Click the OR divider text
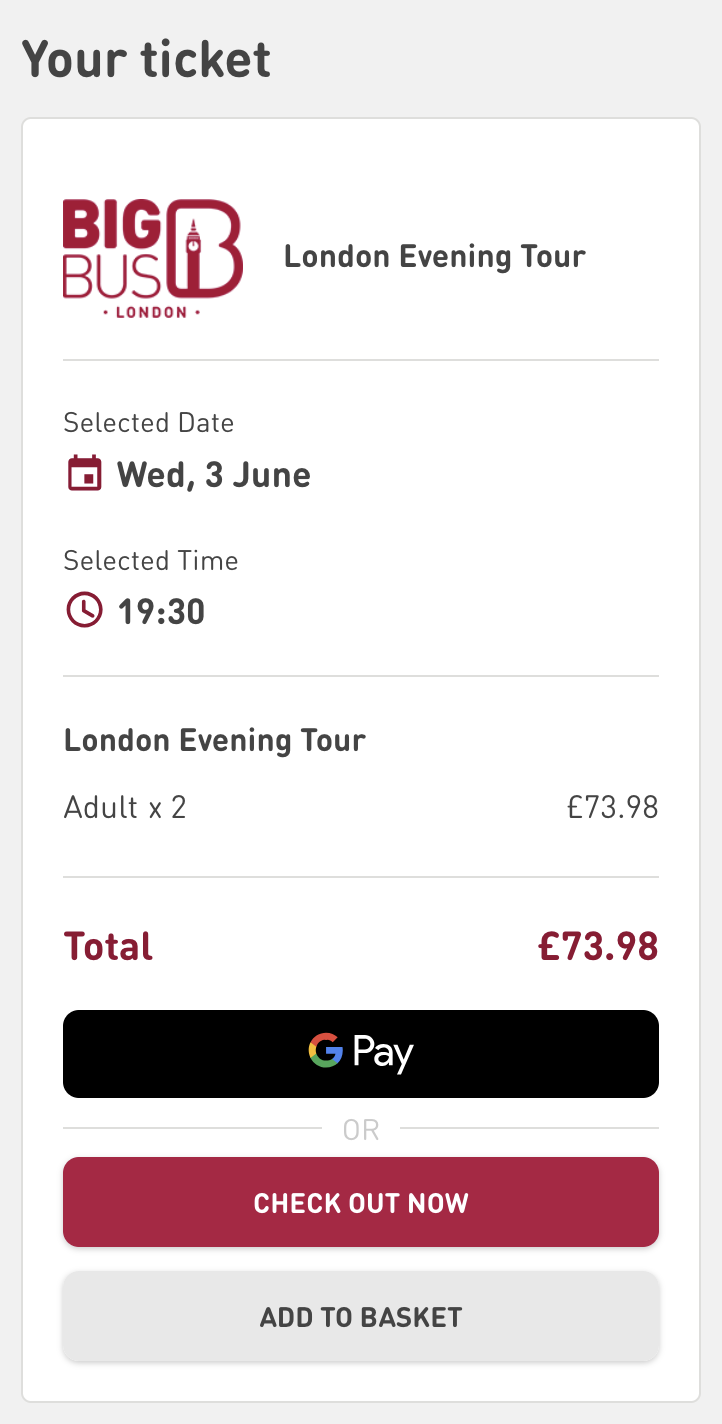Viewport: 722px width, 1424px height. tap(361, 1130)
